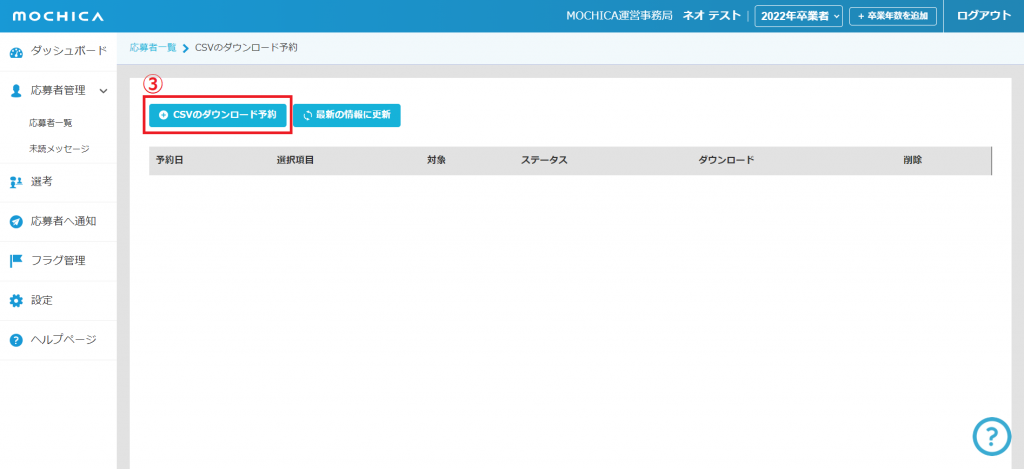The height and width of the screenshot is (469, 1024).
Task: Click the settings gear icon
Action: pyautogui.click(x=16, y=300)
